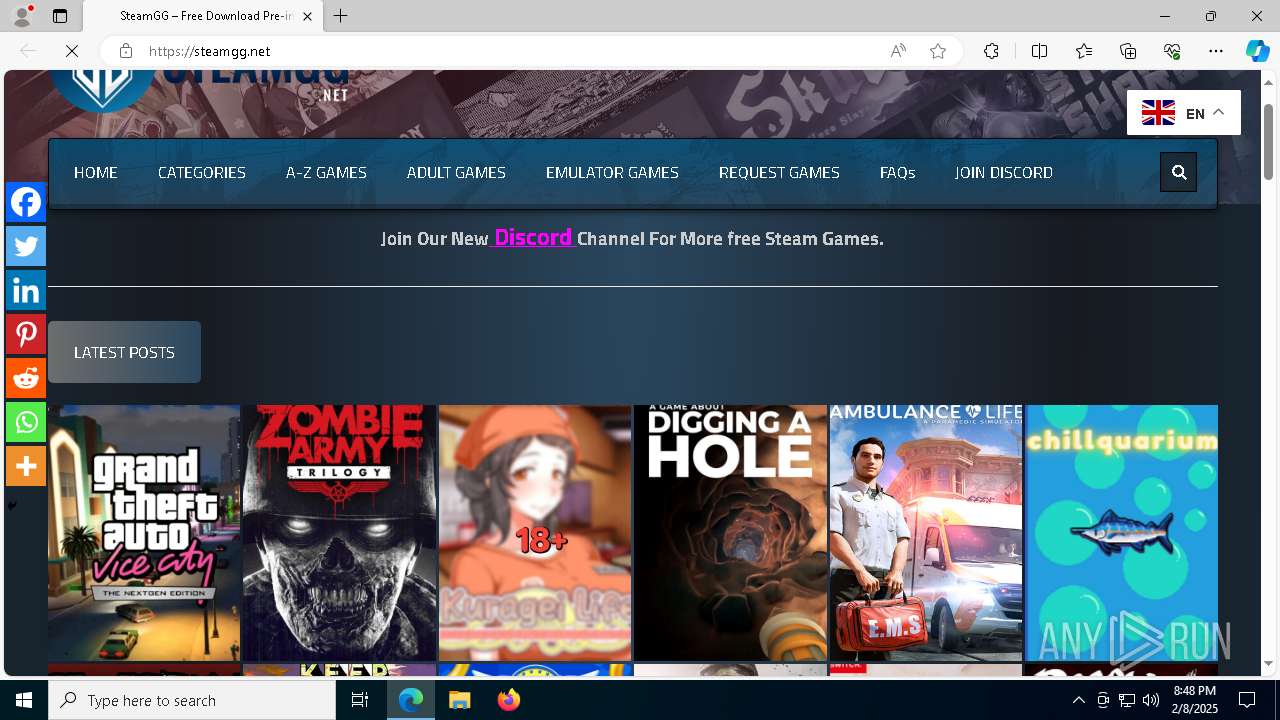Open Settings and more menu
Screen dimensions: 1280x720
click(1216, 51)
